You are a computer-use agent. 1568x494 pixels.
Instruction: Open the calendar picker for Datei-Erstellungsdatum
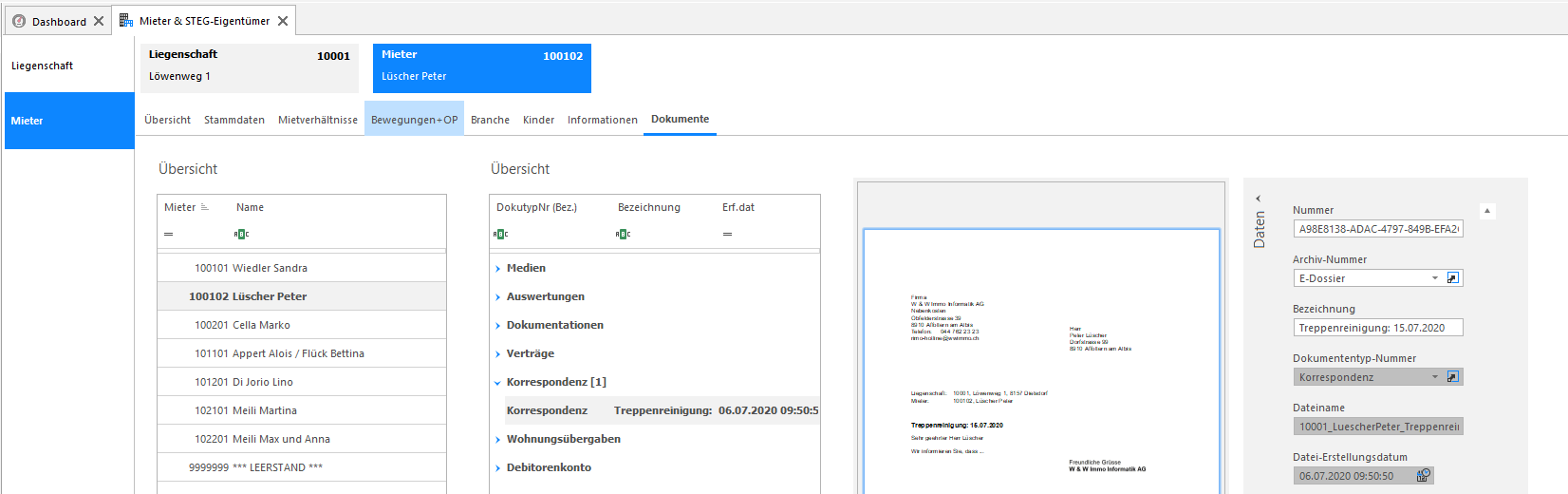pos(1423,476)
